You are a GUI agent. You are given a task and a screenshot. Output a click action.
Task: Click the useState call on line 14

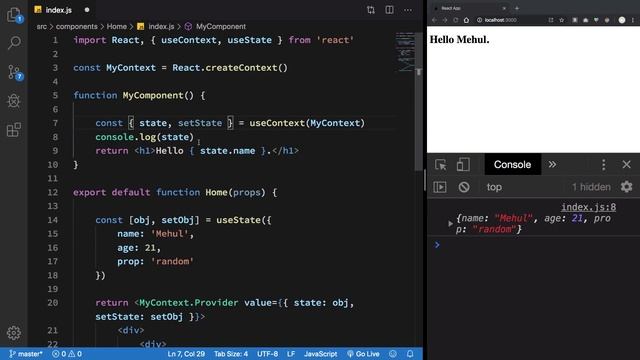click(x=244, y=220)
